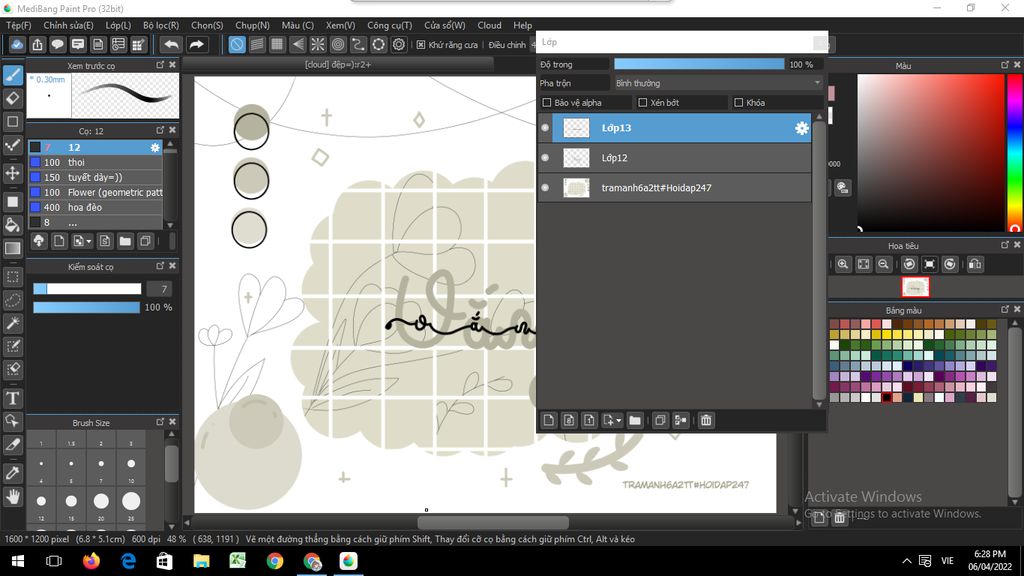Enable the Xén bớt clipping checkbox
The width and height of the screenshot is (1024, 576).
coord(643,103)
